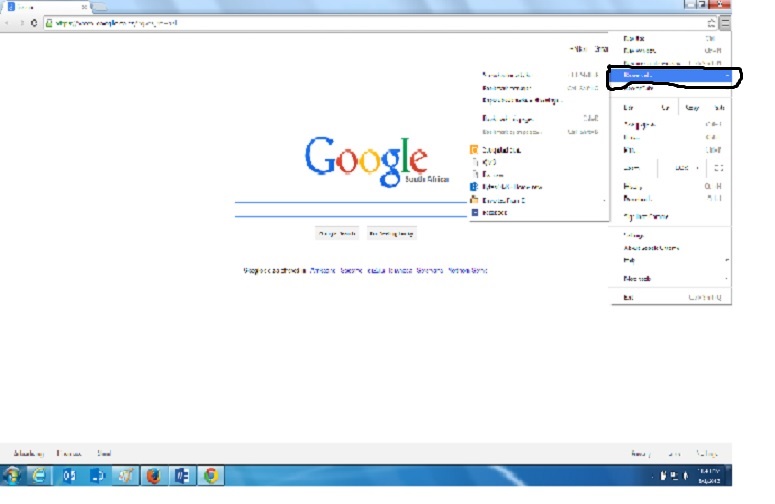Launch Internet Explorer from the taskbar
Viewport: 775px width, 504px height.
[39, 476]
